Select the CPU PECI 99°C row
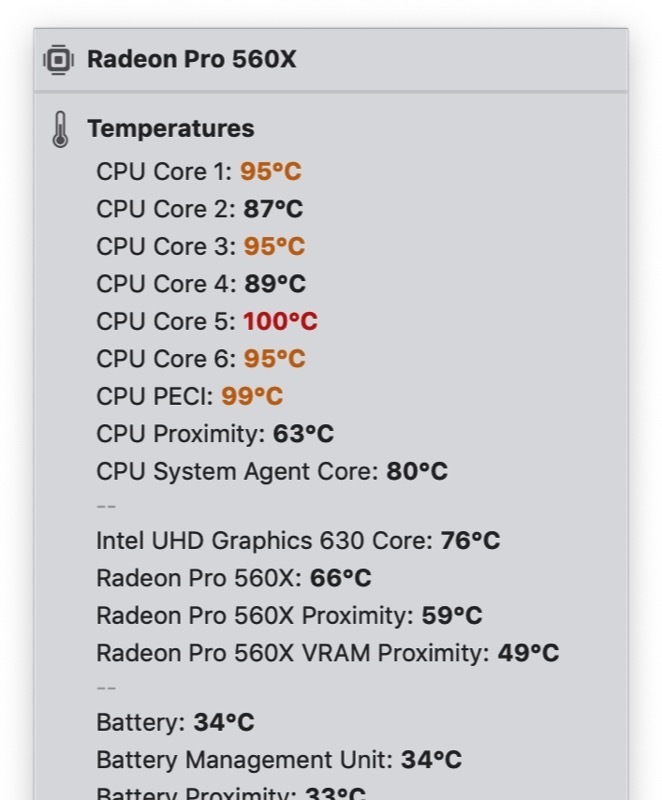This screenshot has height=800, width=662. pyautogui.click(x=189, y=397)
